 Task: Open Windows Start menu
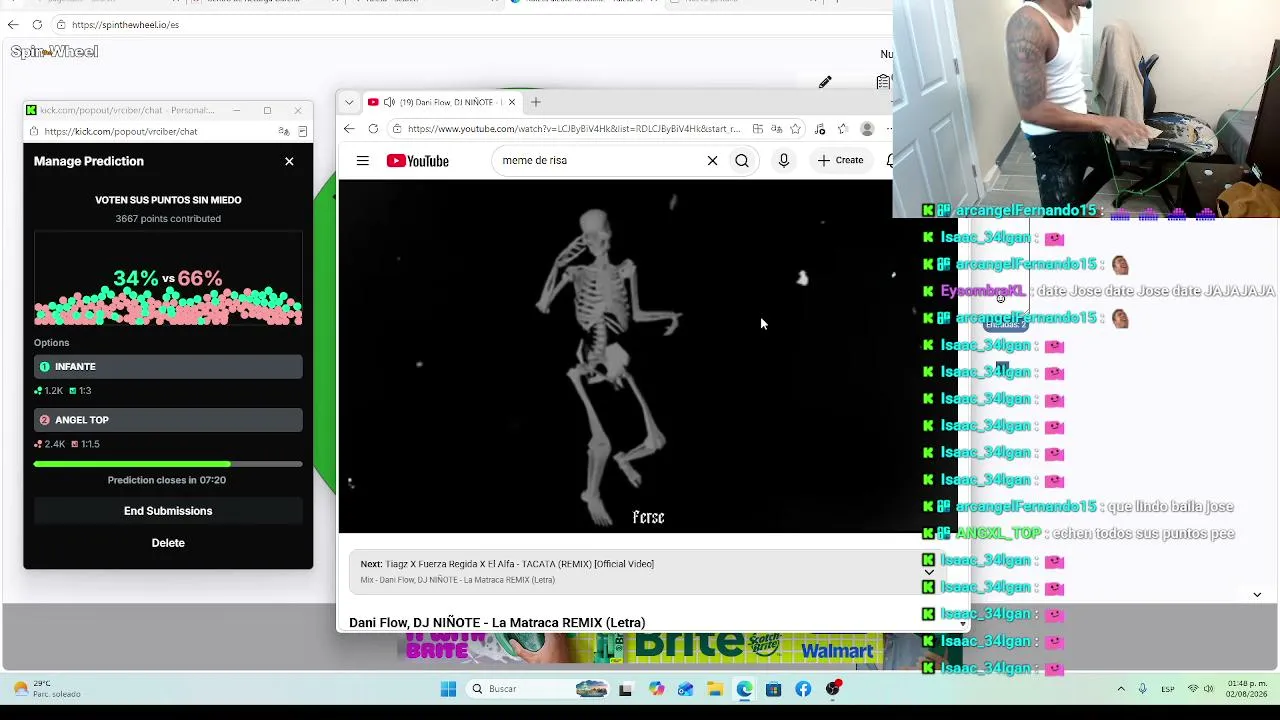point(448,689)
